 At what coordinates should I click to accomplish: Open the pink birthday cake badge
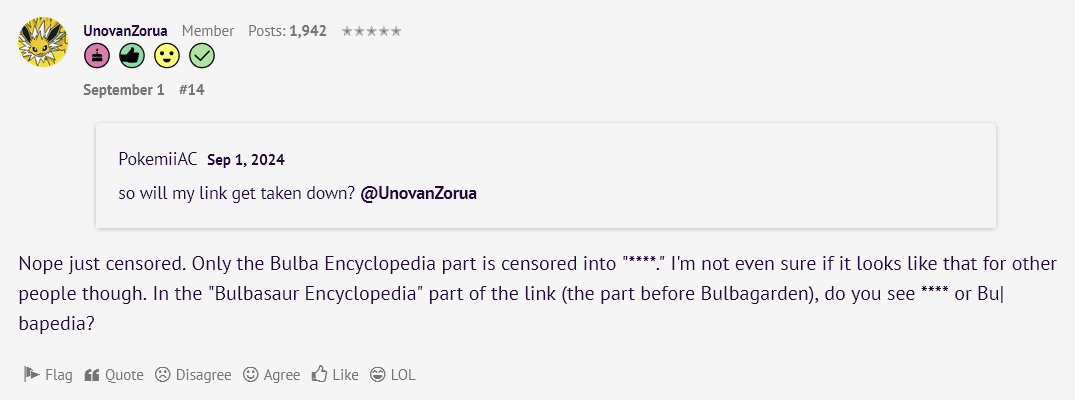click(97, 56)
